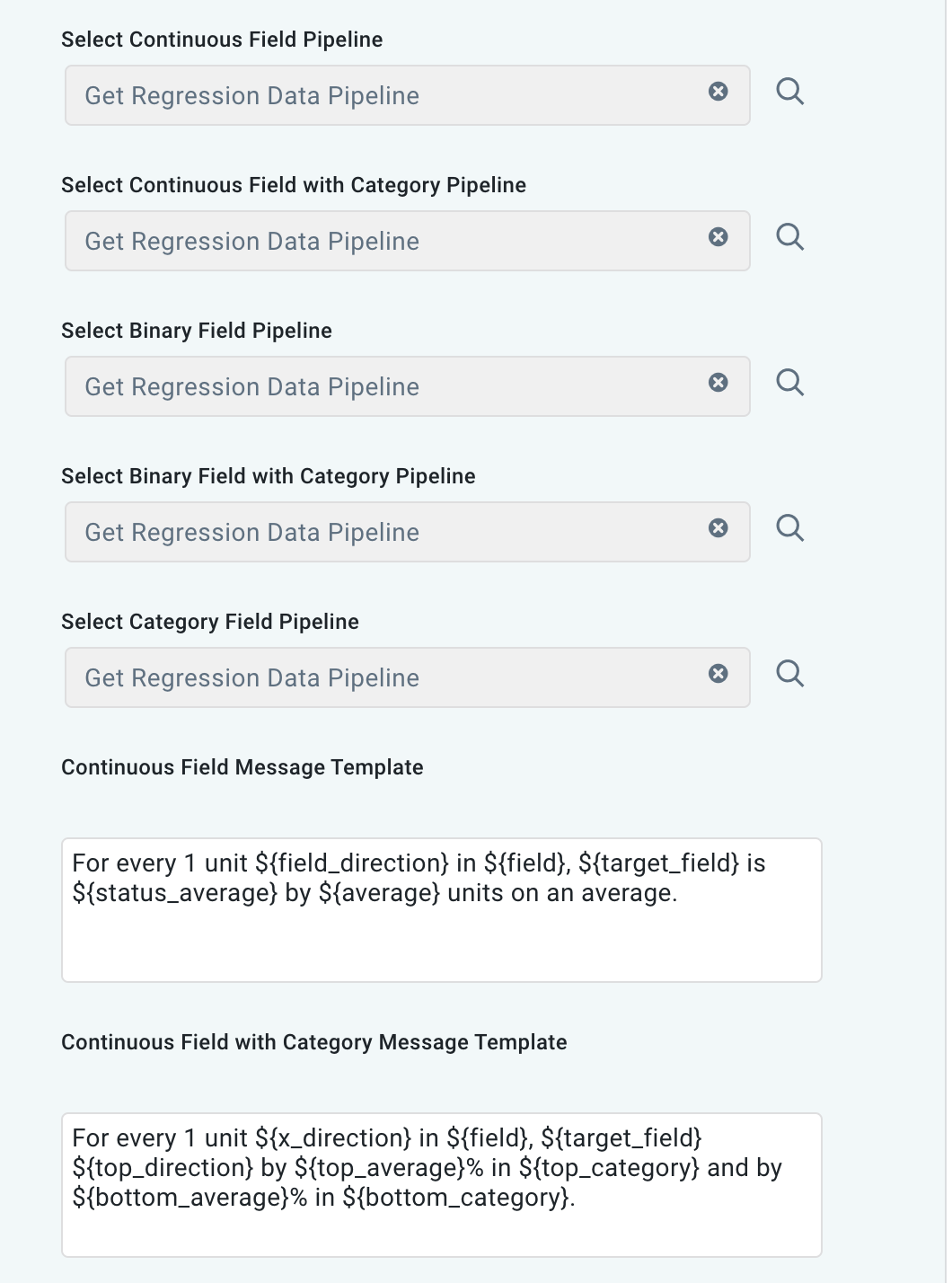Clear the Select Continuous Field Pipeline value

pyautogui.click(x=718, y=91)
